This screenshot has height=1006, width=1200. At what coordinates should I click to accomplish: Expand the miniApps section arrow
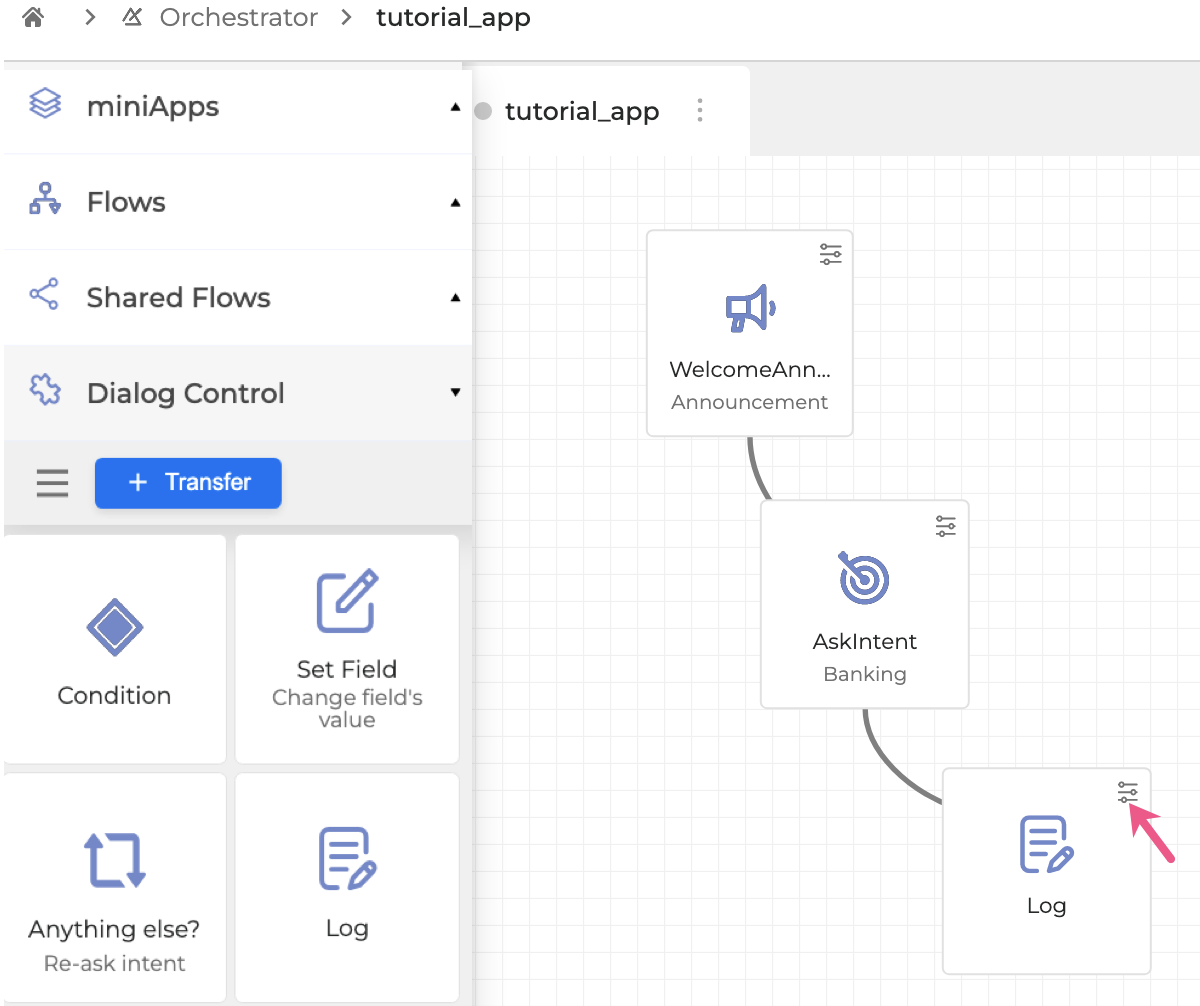(456, 107)
